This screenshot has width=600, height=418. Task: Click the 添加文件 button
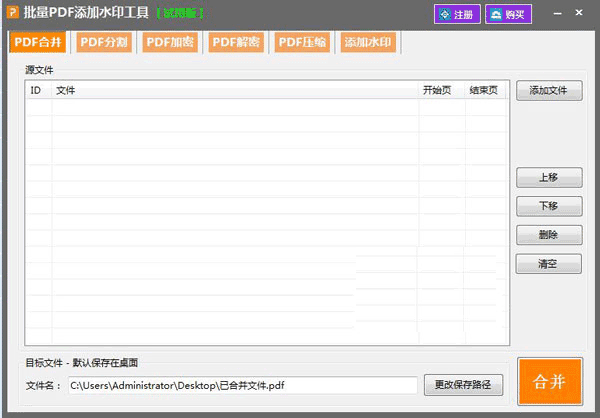pos(549,91)
